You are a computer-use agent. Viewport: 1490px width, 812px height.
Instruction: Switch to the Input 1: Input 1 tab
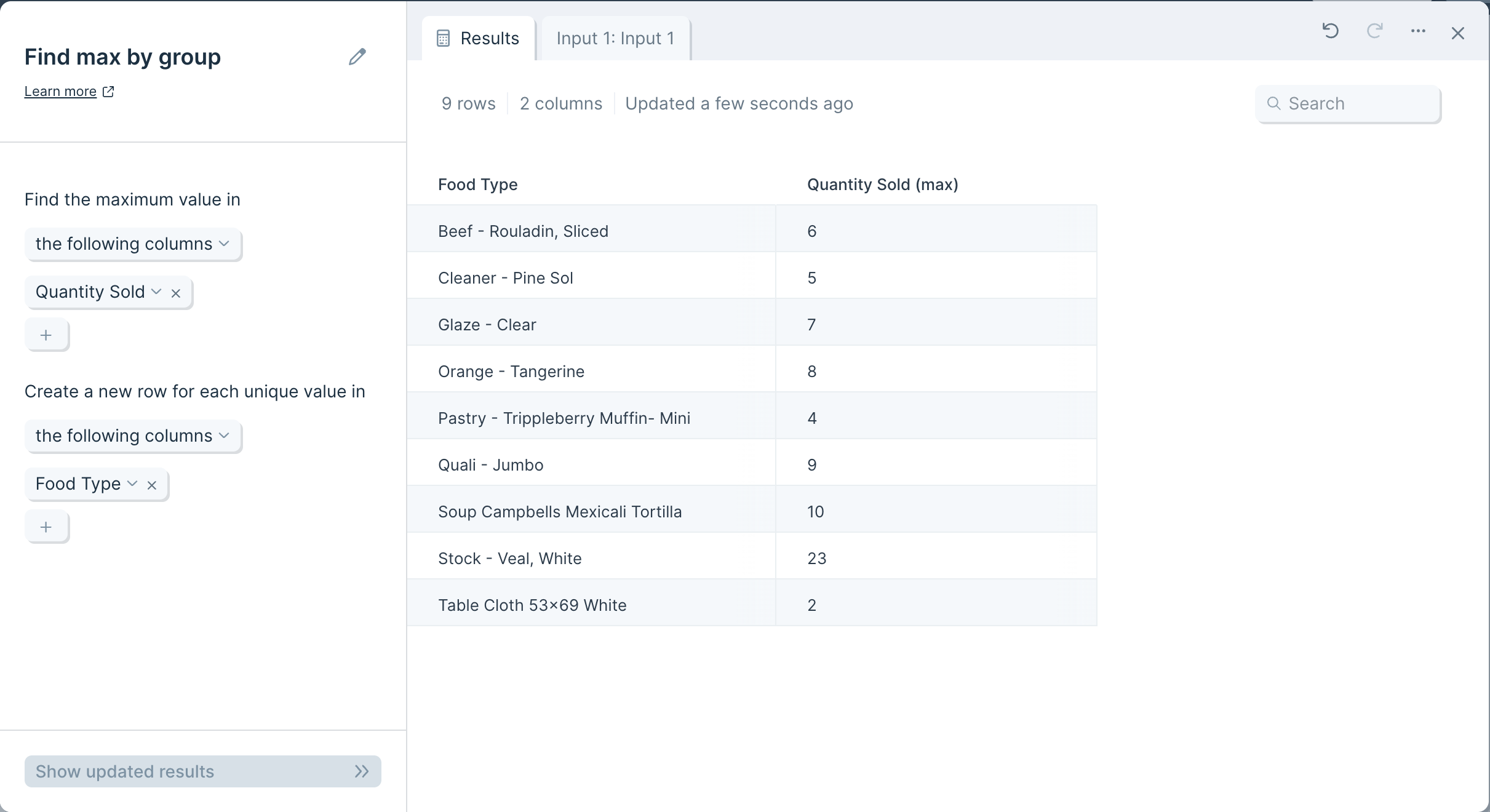coord(615,38)
